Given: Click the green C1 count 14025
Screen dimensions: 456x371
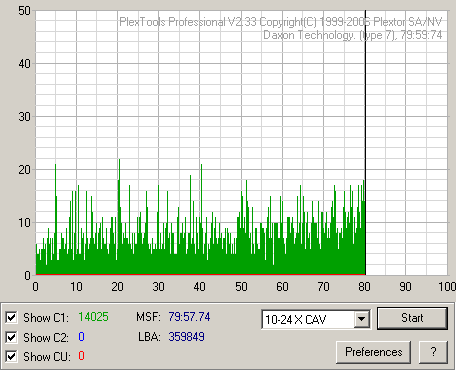Looking at the screenshot, I should (93, 317).
